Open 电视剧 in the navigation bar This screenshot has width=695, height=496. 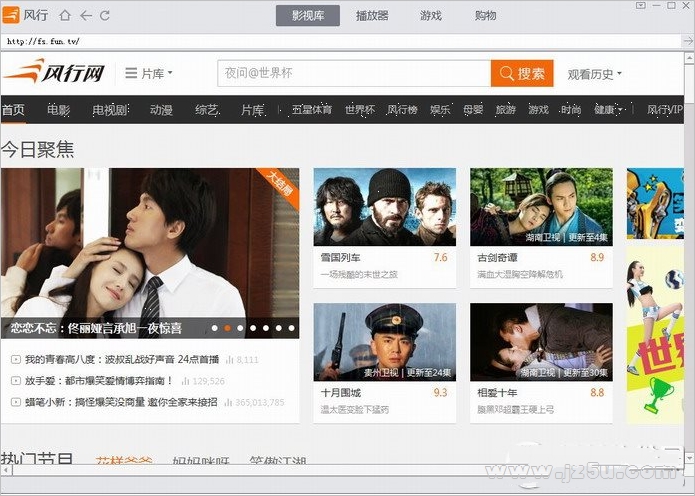110,109
